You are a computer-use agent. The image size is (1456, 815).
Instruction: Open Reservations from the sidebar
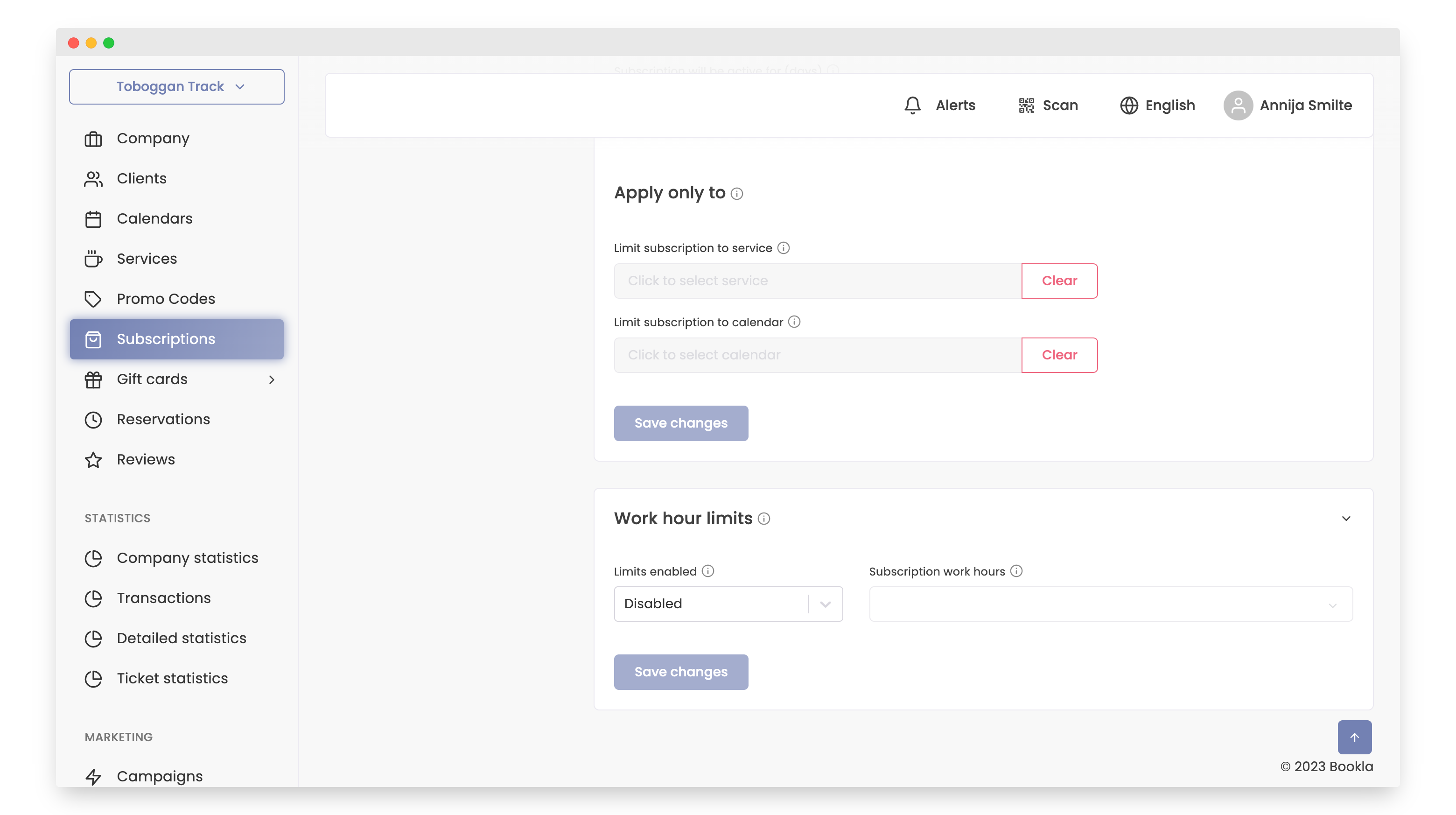coord(163,419)
